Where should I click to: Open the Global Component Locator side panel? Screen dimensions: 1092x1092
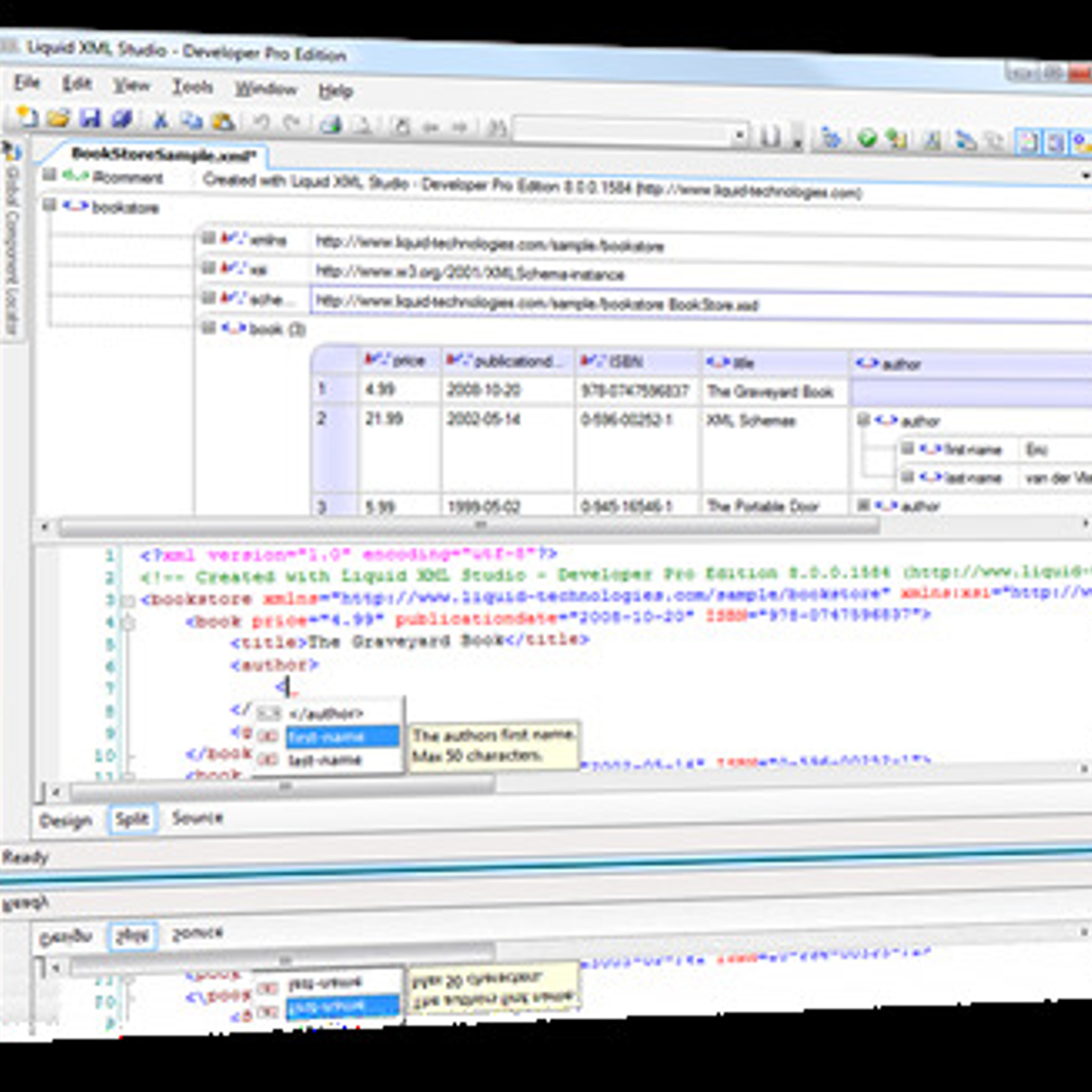point(12,241)
